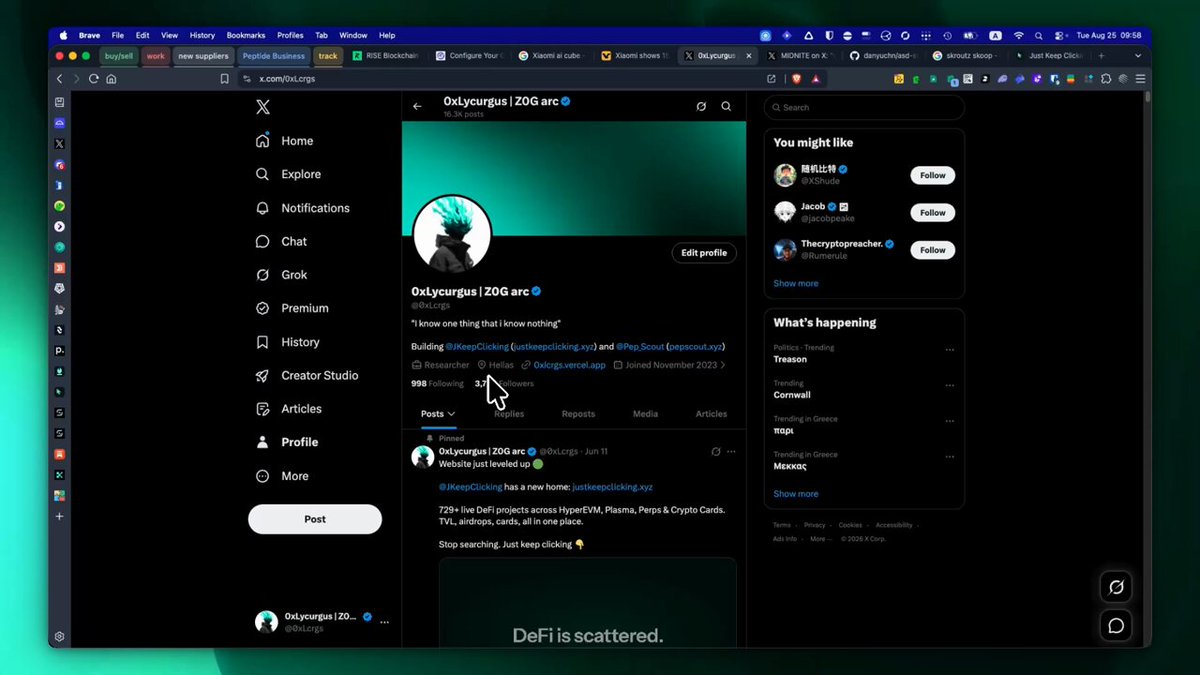This screenshot has height=675, width=1200.
Task: Click browser back button
Action: coord(59,78)
